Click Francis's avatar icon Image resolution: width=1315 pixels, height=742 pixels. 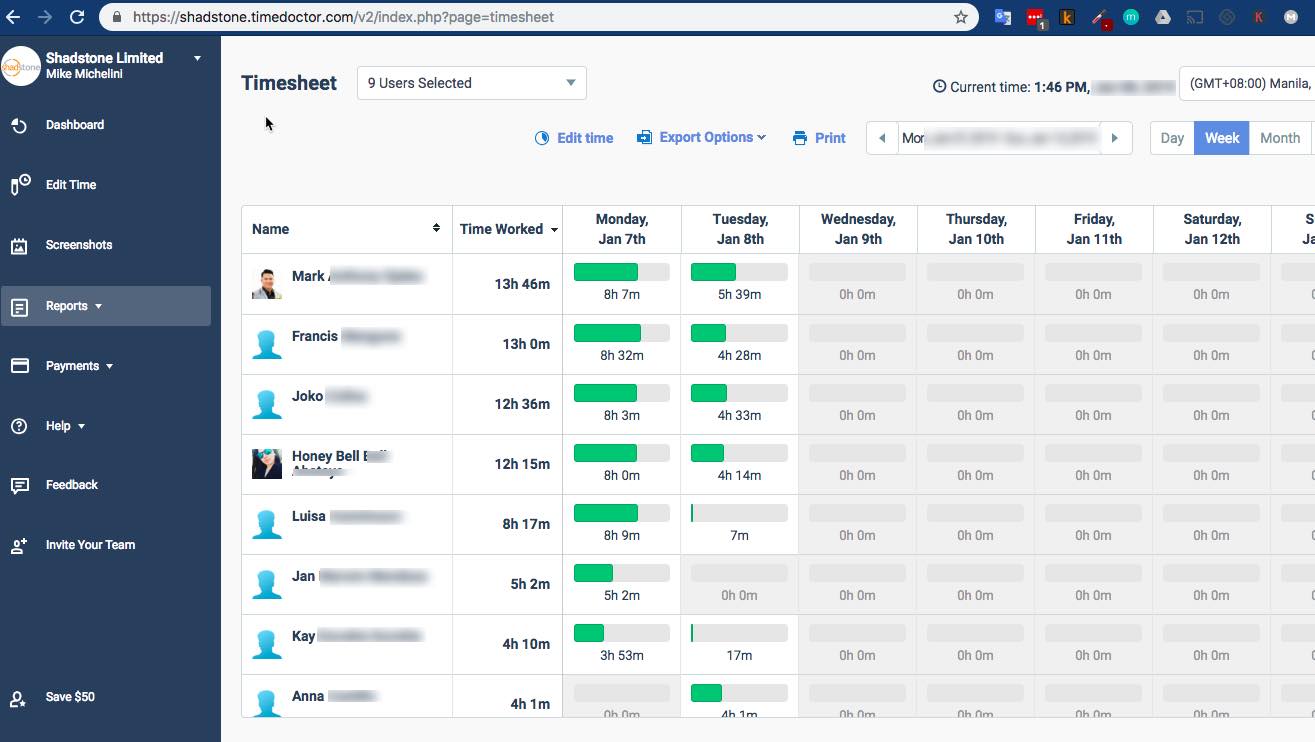point(267,344)
